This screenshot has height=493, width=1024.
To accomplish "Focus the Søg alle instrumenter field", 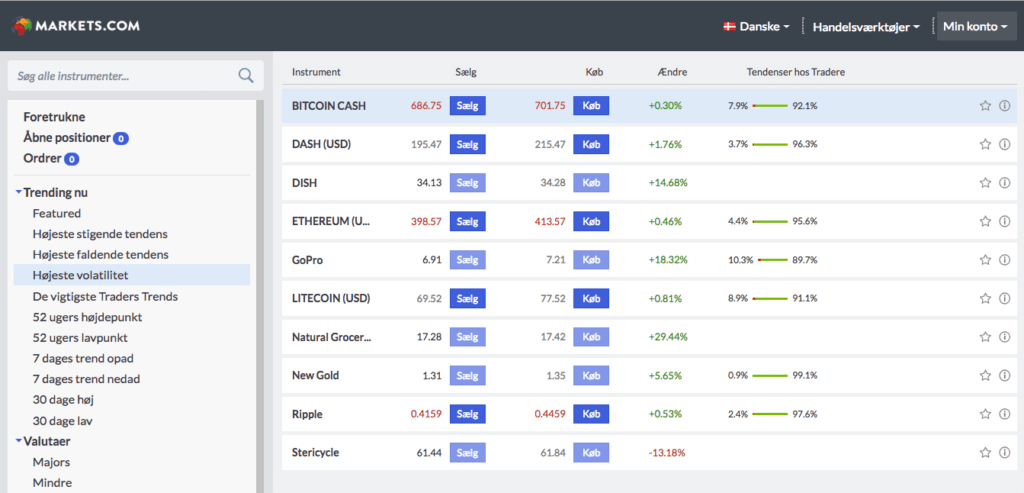I will 136,76.
